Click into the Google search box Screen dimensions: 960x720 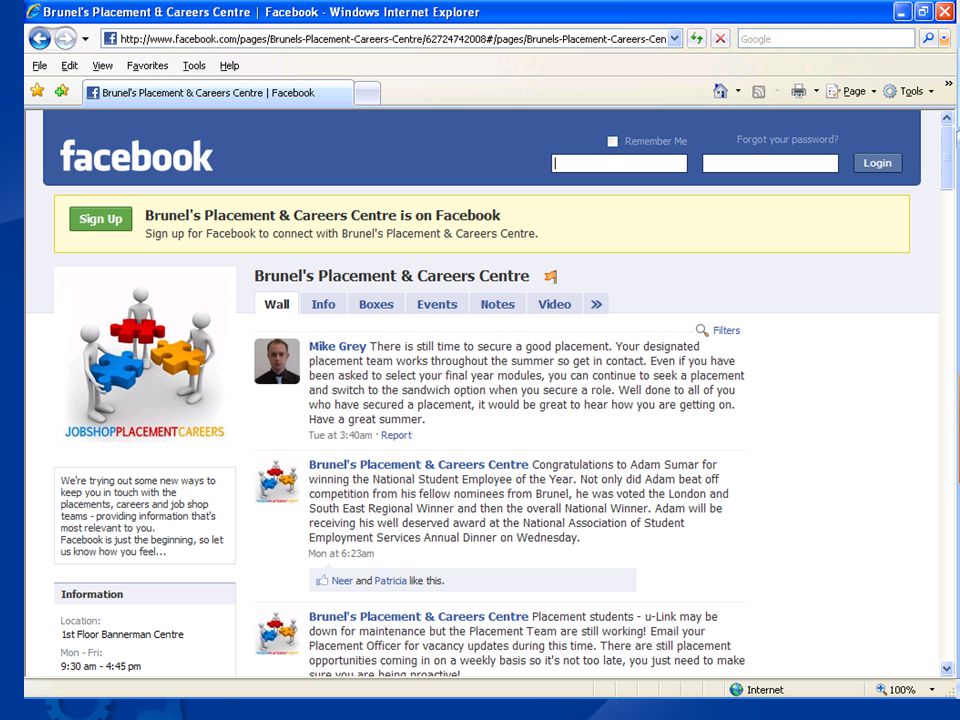(826, 39)
